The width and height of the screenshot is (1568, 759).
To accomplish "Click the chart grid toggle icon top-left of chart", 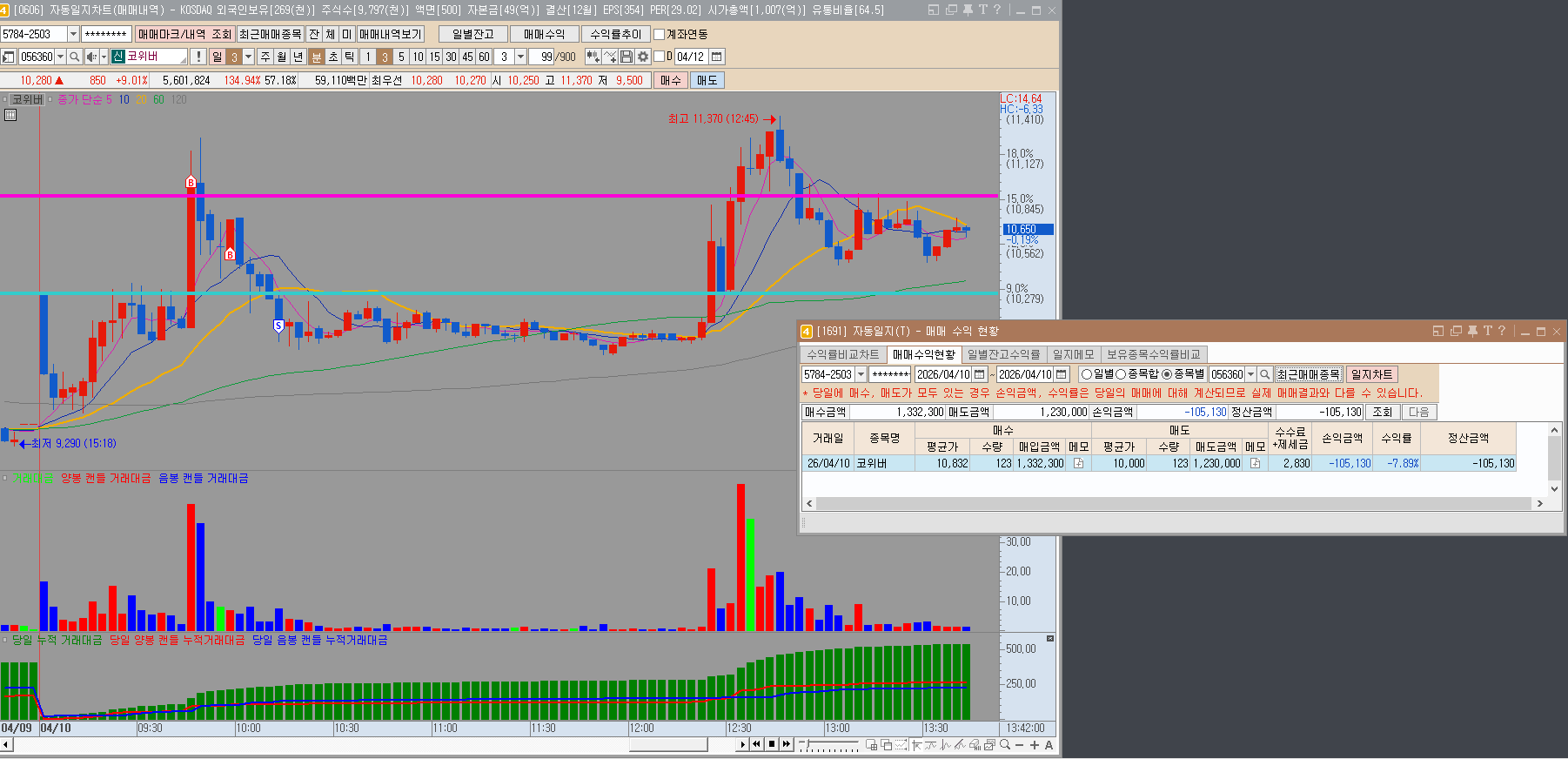I will [x=10, y=114].
